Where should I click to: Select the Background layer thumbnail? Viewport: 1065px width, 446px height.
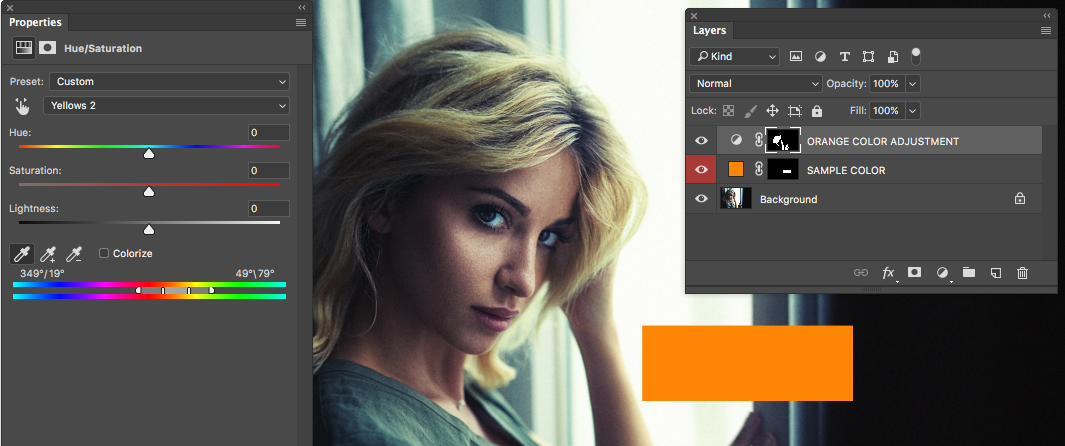click(x=736, y=198)
